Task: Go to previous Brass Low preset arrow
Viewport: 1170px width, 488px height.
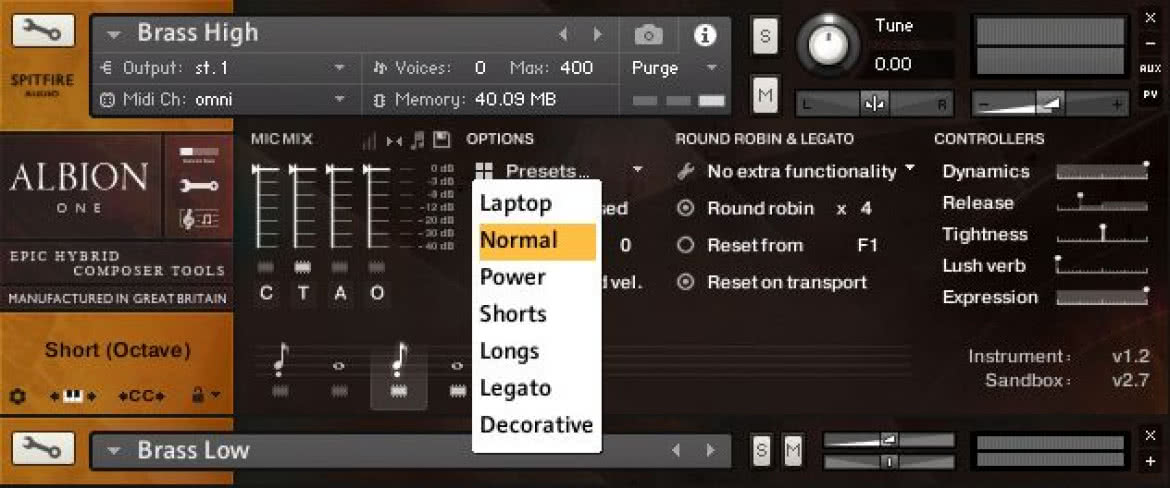Action: [x=676, y=450]
